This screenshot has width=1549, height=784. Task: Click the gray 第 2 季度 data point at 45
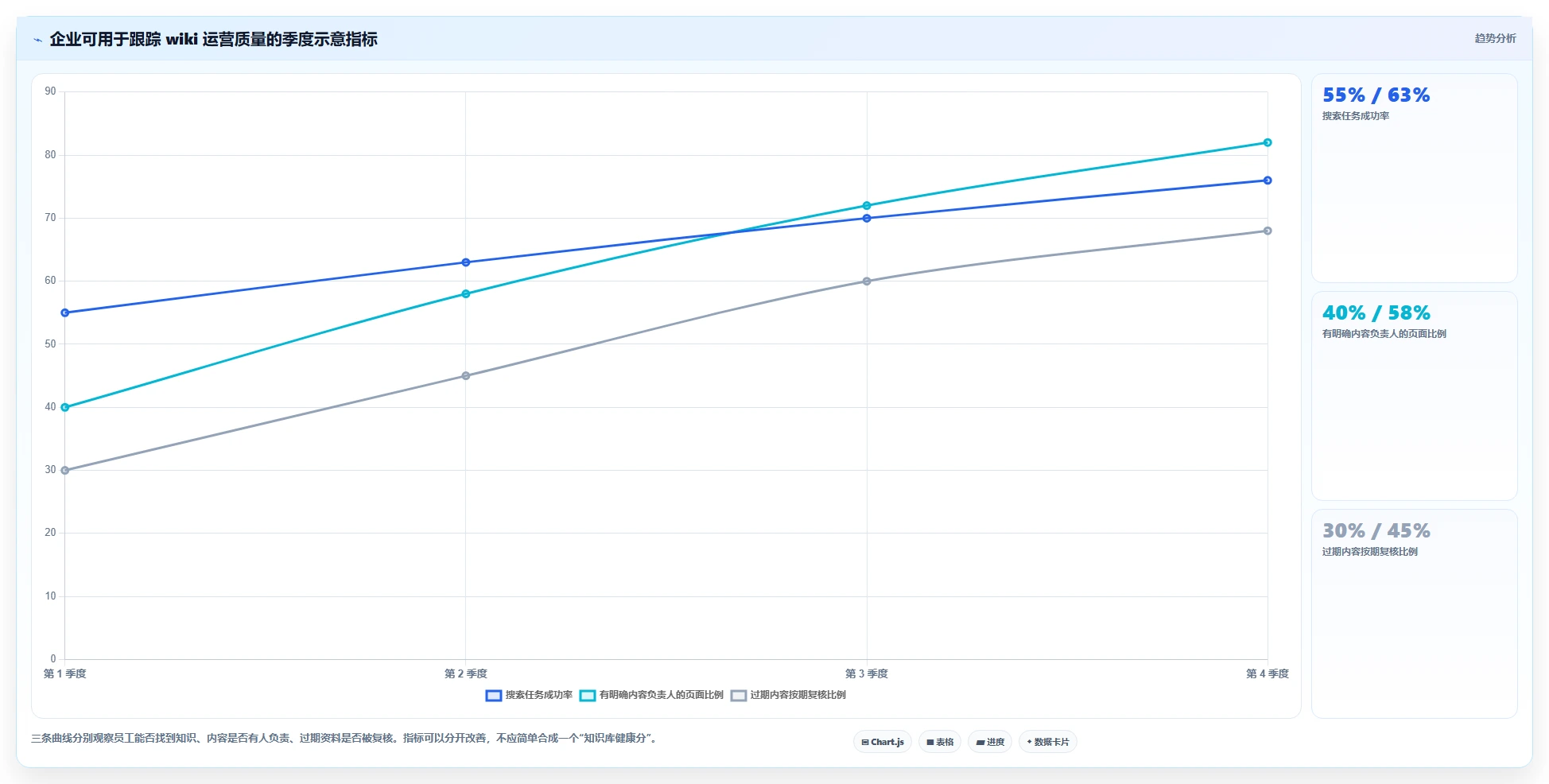point(466,375)
